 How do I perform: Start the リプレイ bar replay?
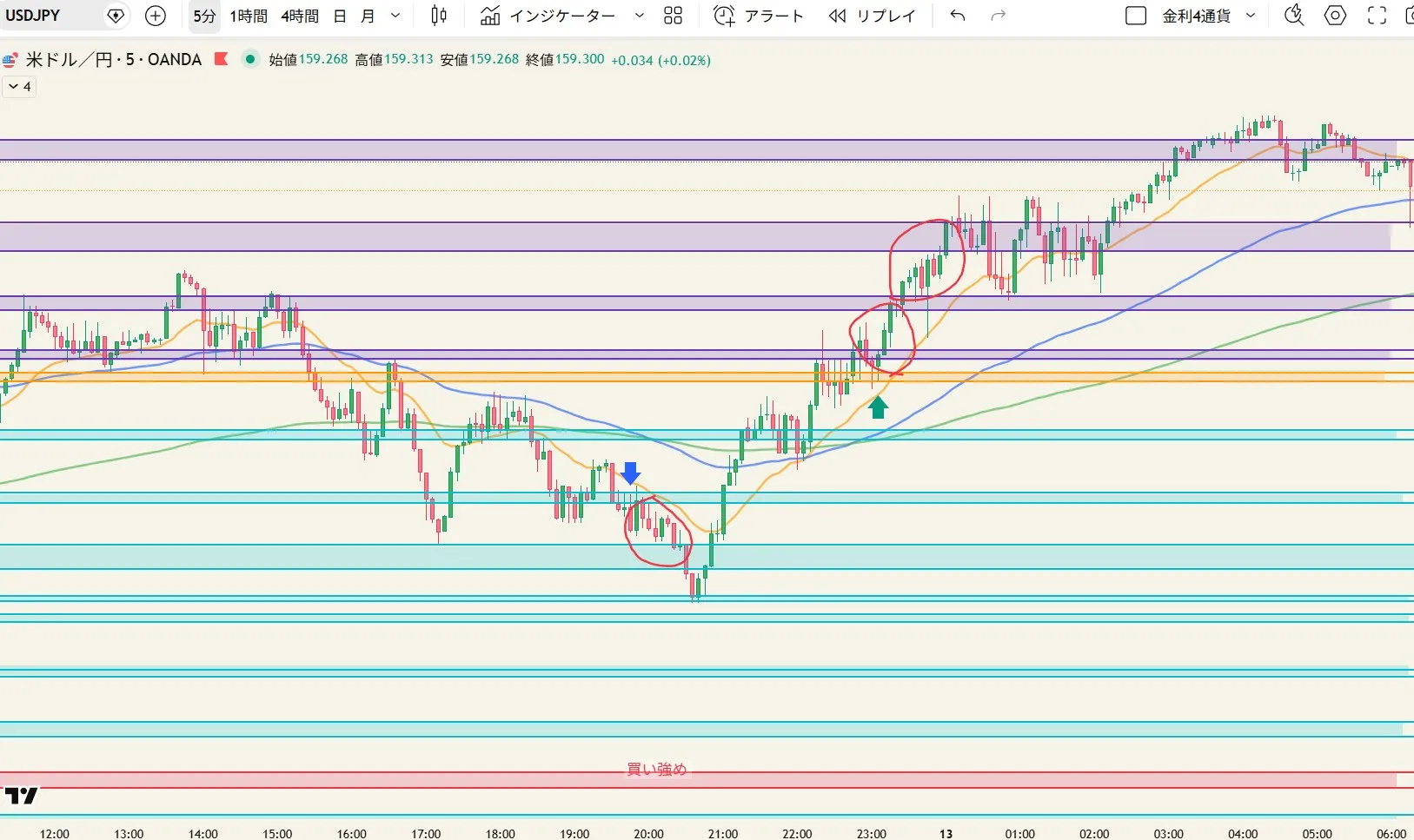tap(872, 16)
